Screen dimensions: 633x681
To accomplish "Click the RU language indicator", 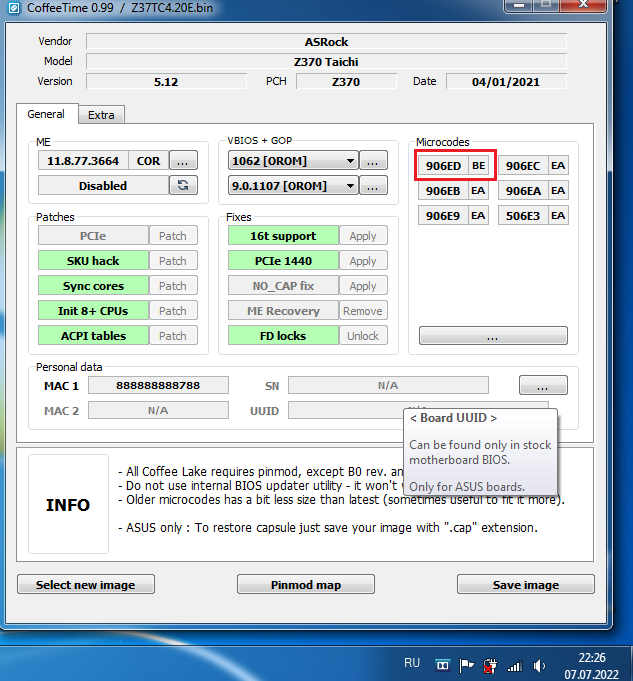I will [412, 663].
